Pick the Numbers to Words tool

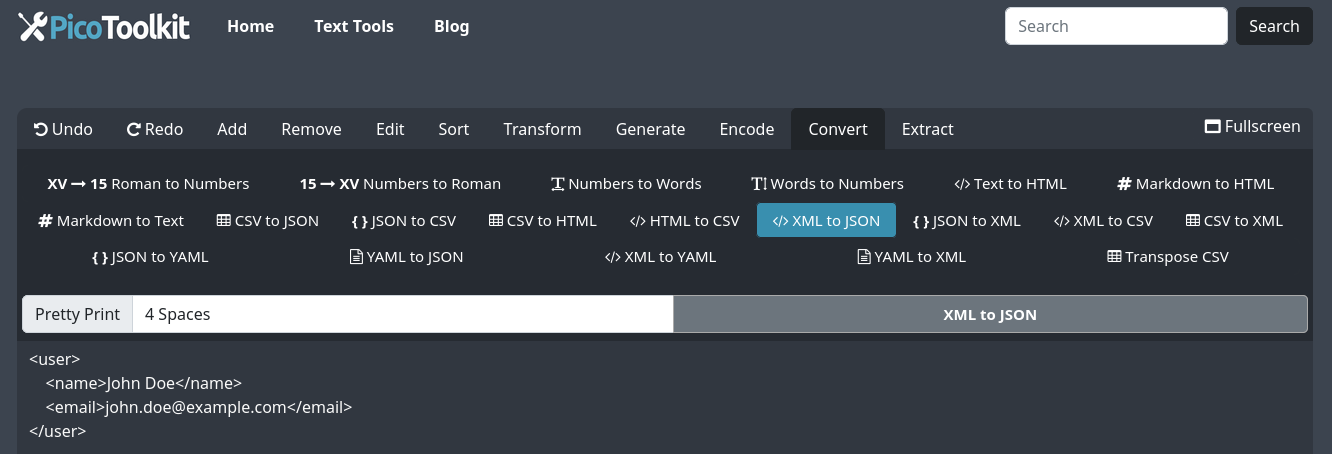pos(626,184)
